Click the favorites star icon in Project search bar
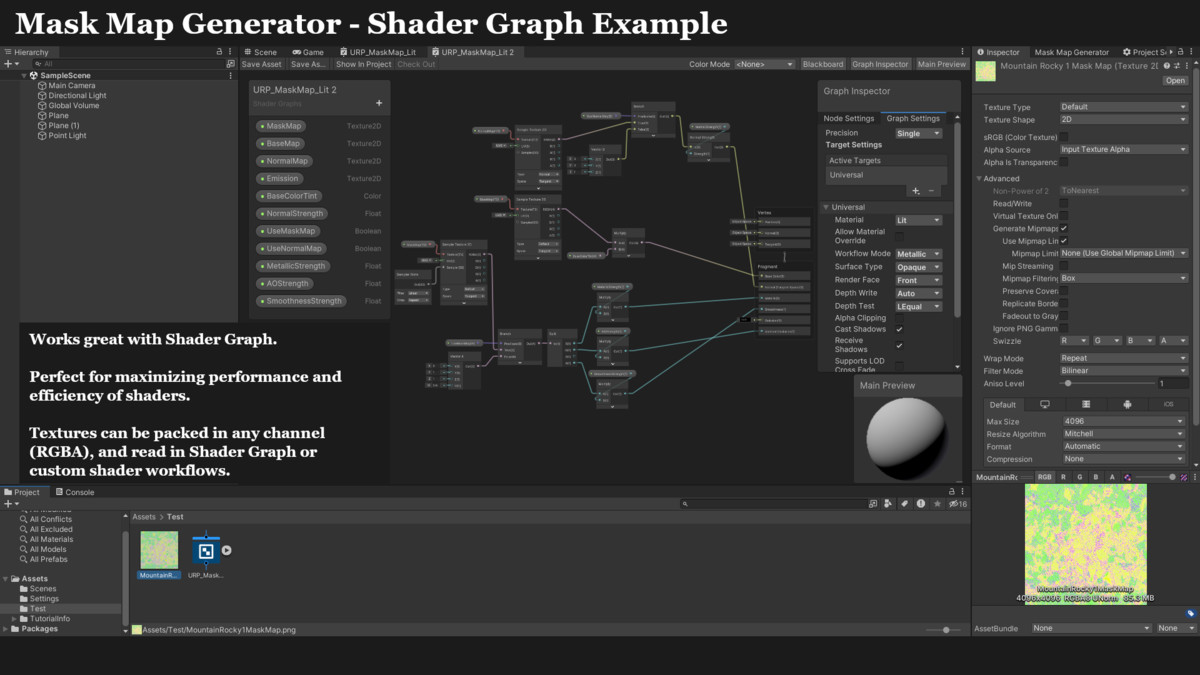 tap(936, 503)
